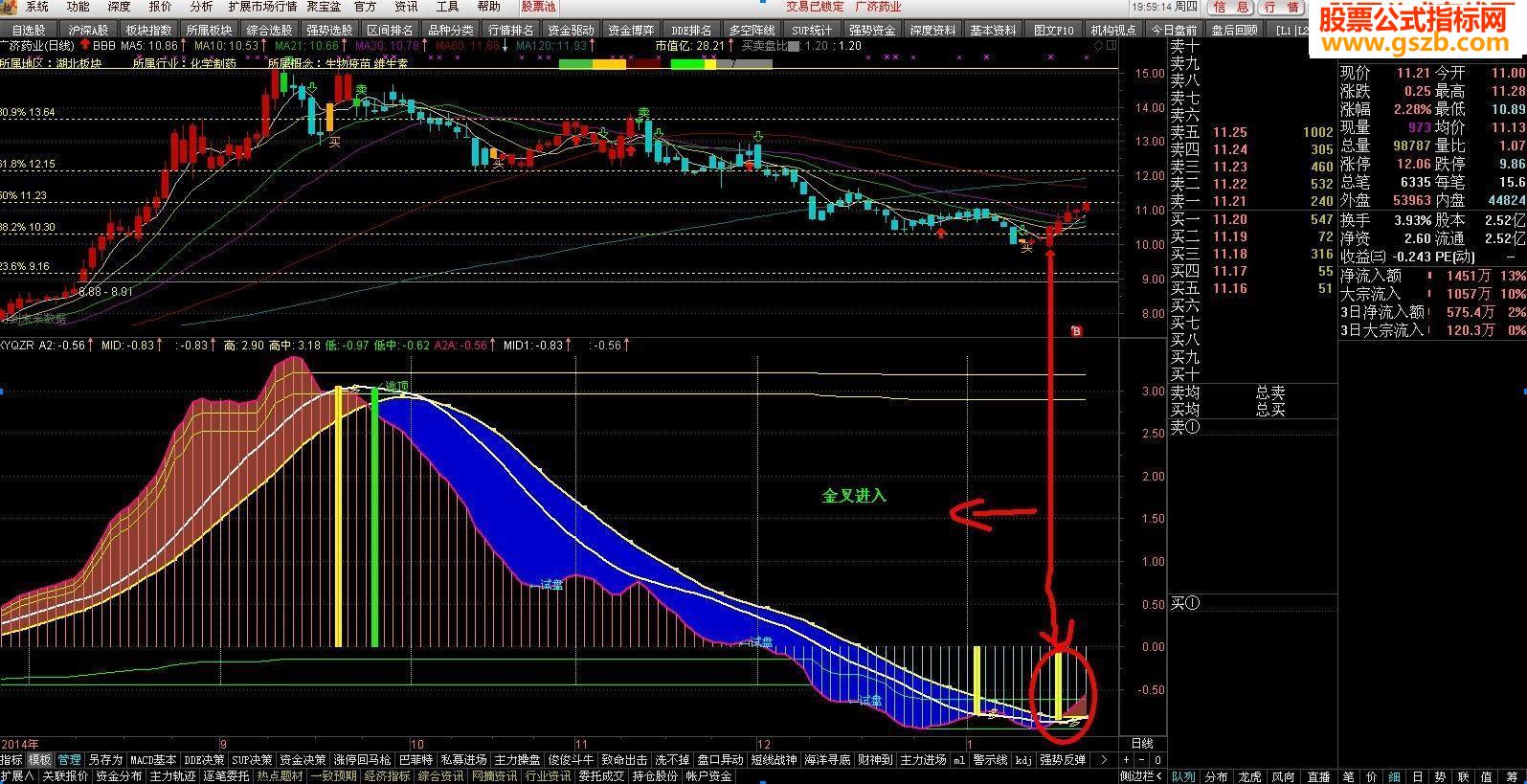Expand the 扩展 panel arrow
1527x784 pixels.
(17, 776)
